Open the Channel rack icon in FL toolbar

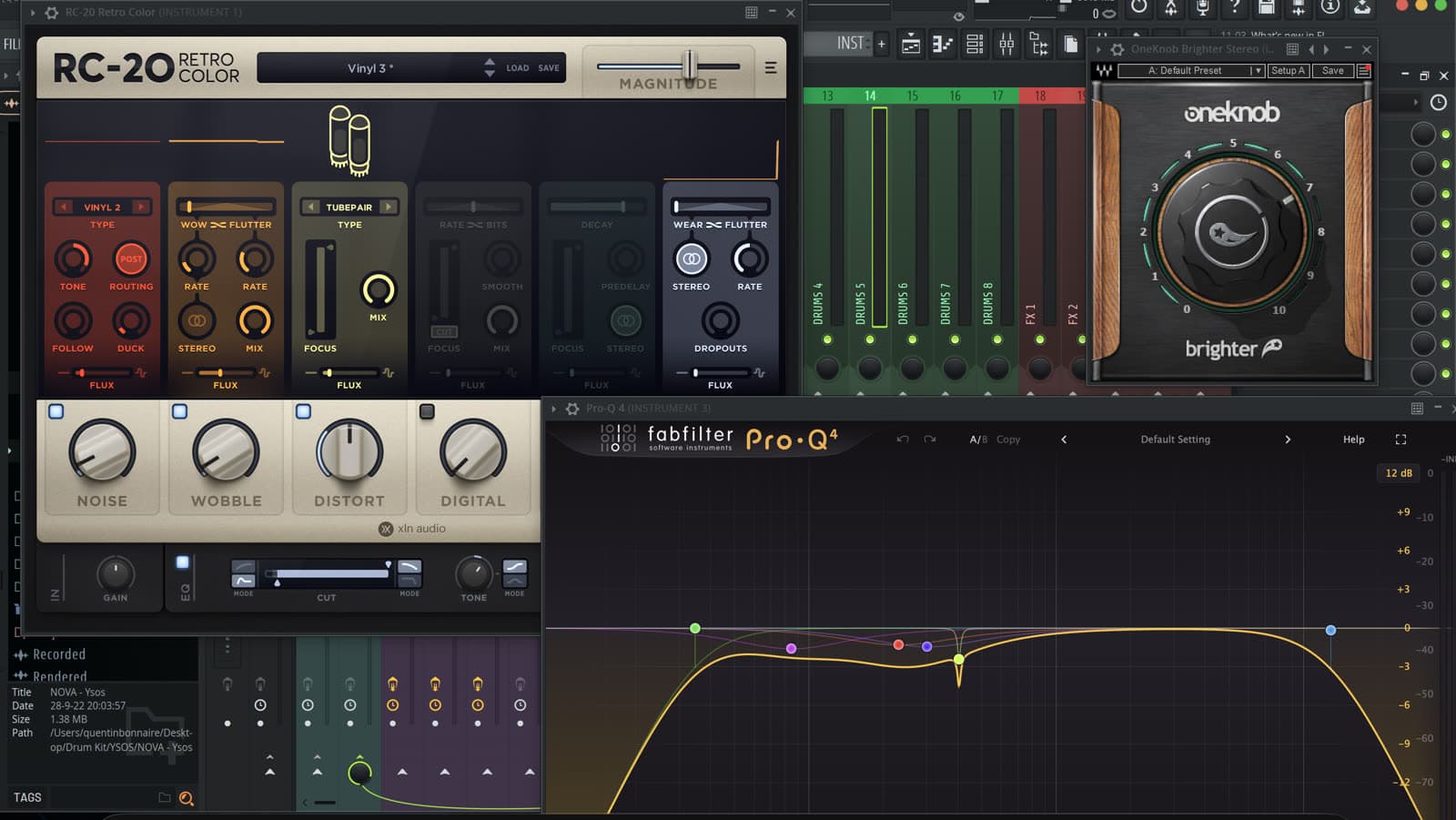(x=975, y=44)
